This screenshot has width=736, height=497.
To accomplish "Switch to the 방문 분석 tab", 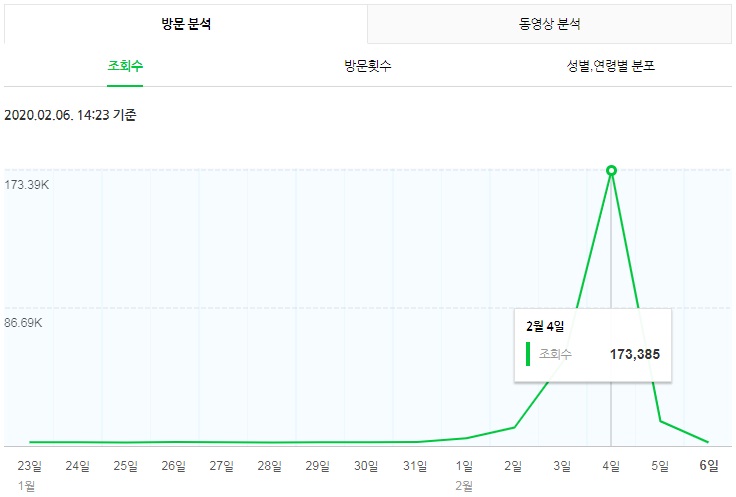I will [185, 24].
